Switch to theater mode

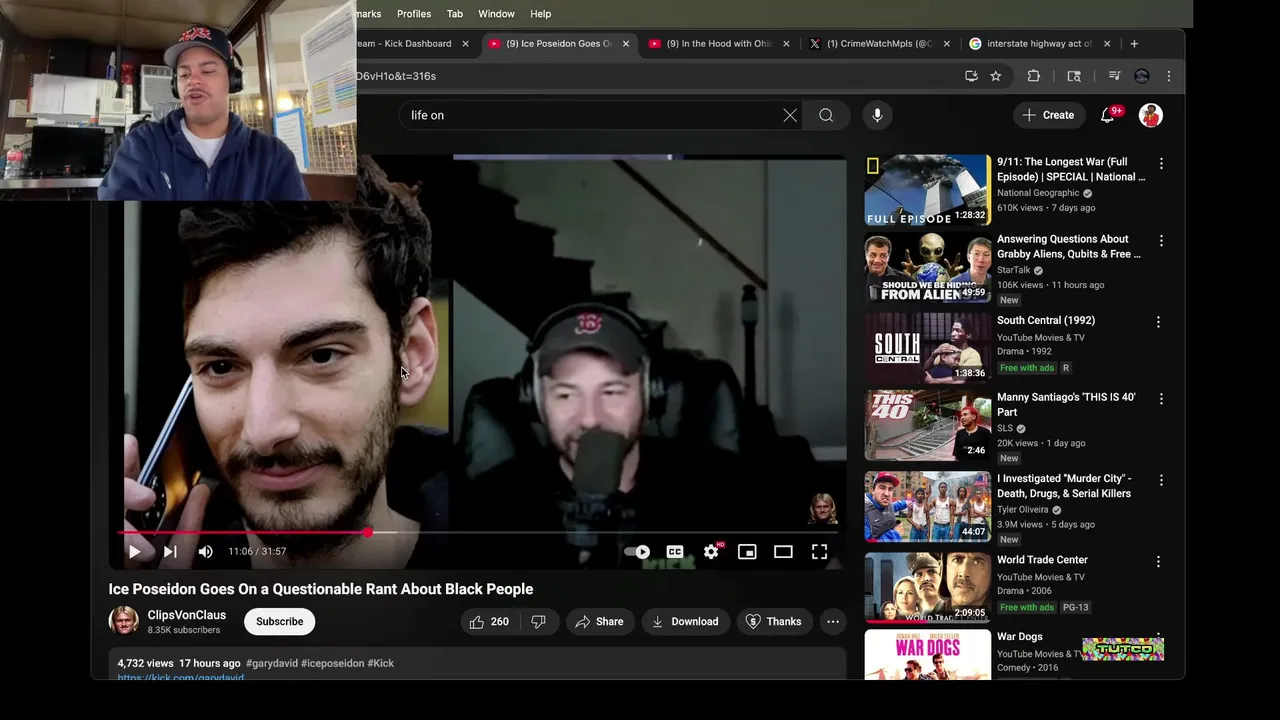coord(783,551)
